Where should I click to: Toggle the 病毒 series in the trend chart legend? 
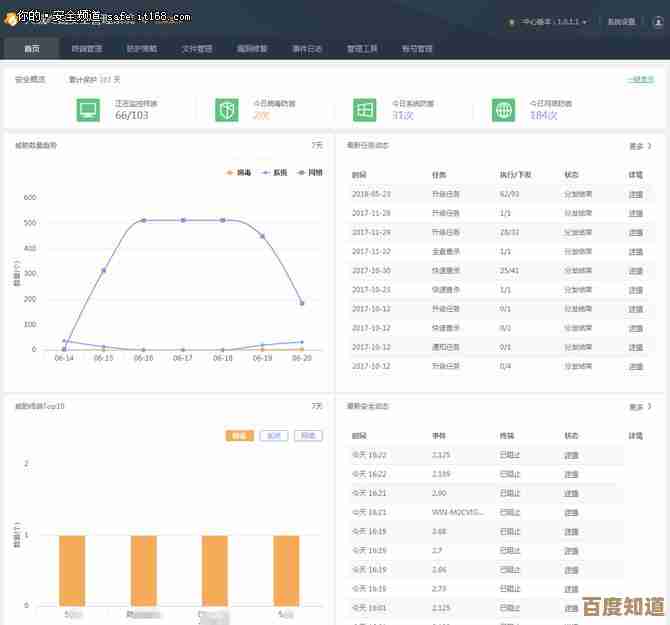coord(238,173)
